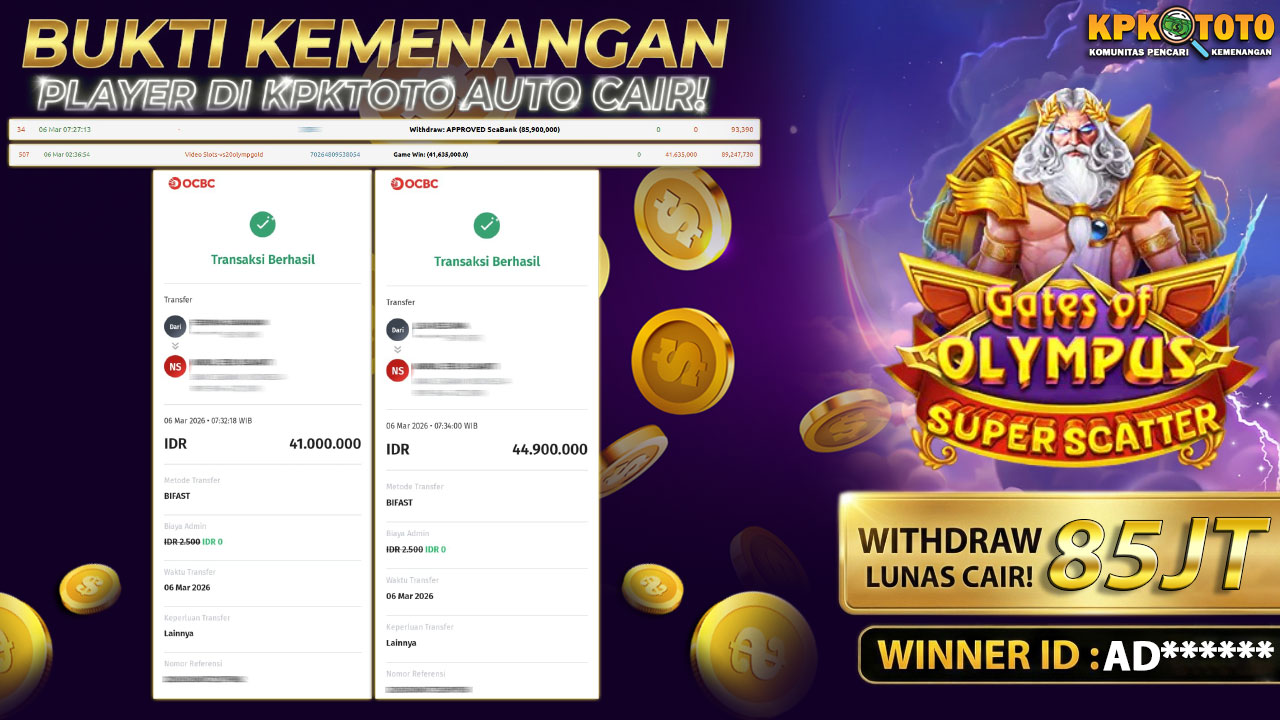
Task: Click the IDR 41.000.000 amount
Action: 263,444
